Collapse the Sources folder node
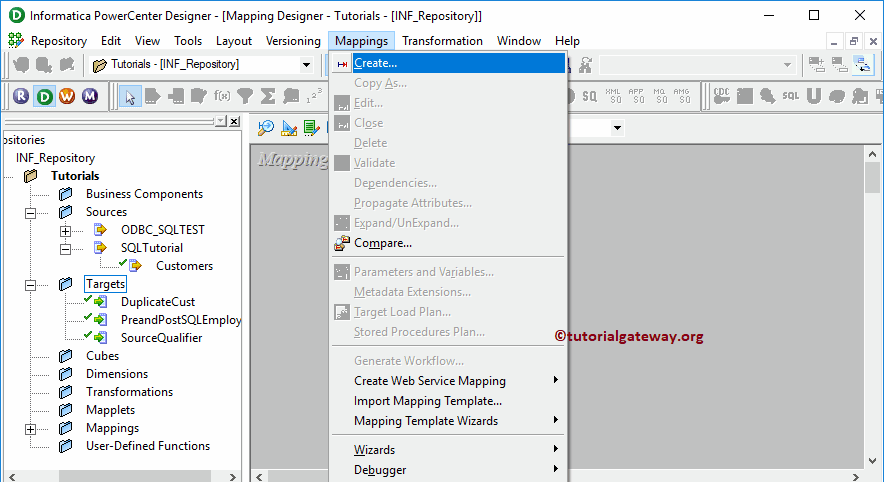Viewport: 884px width, 482px height. [30, 213]
